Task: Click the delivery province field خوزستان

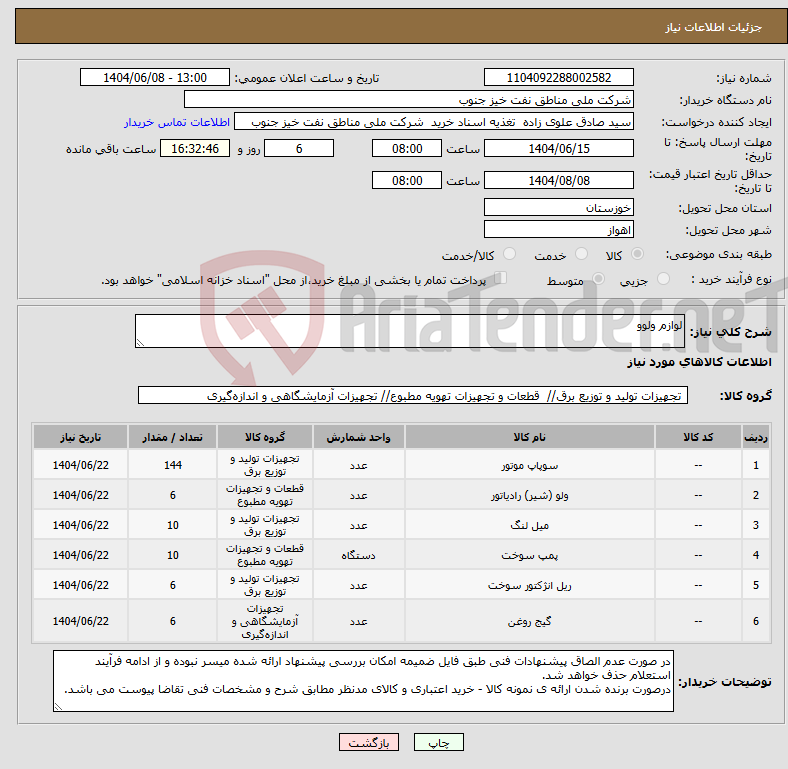Action: click(x=558, y=207)
